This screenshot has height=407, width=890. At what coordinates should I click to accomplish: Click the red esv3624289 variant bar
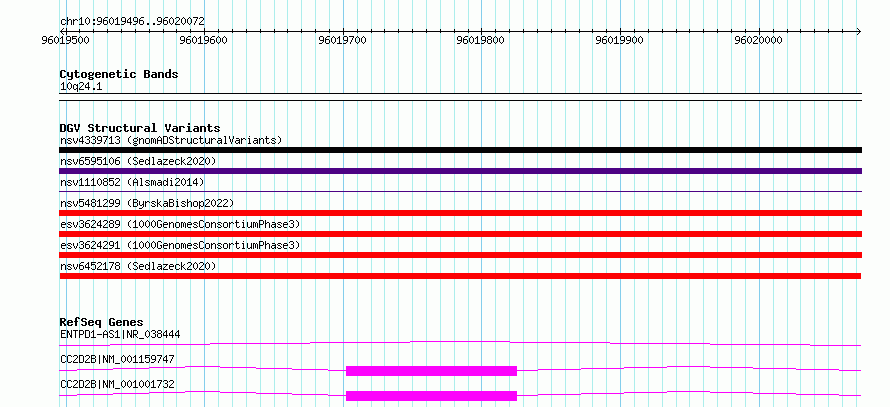tap(460, 234)
